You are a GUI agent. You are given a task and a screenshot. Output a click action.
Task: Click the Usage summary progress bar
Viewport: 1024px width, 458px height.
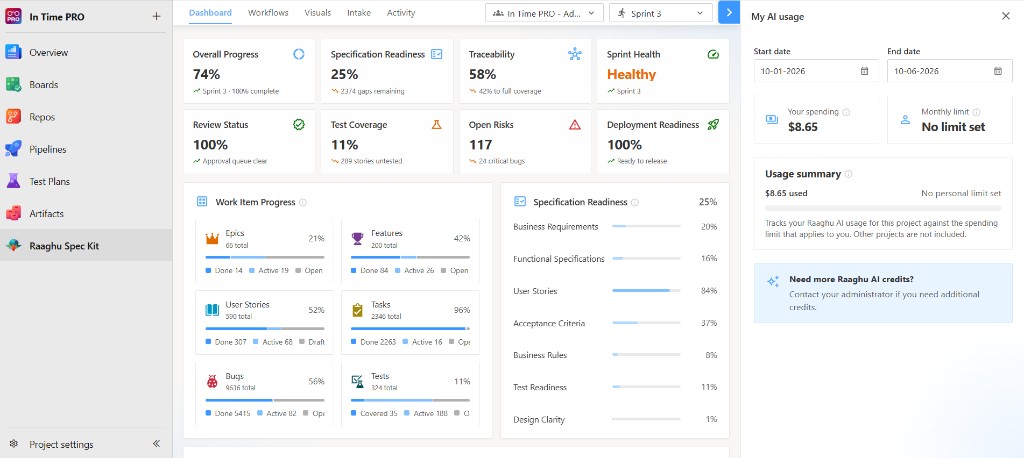(883, 208)
